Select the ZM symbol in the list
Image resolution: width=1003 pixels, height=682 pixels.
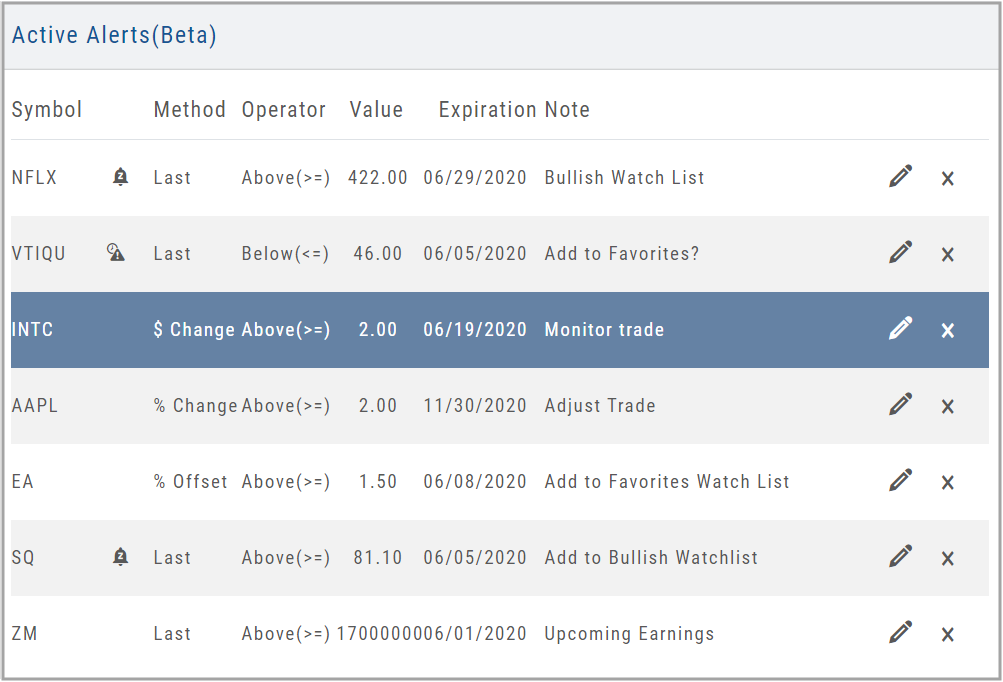(24, 634)
